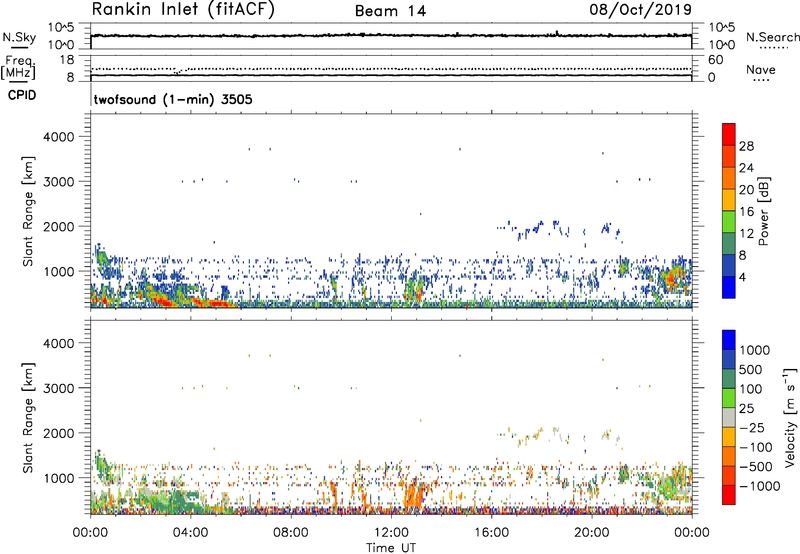Click the 'Power [dB]' colorbar label
This screenshot has height=554, width=800.
763,211
